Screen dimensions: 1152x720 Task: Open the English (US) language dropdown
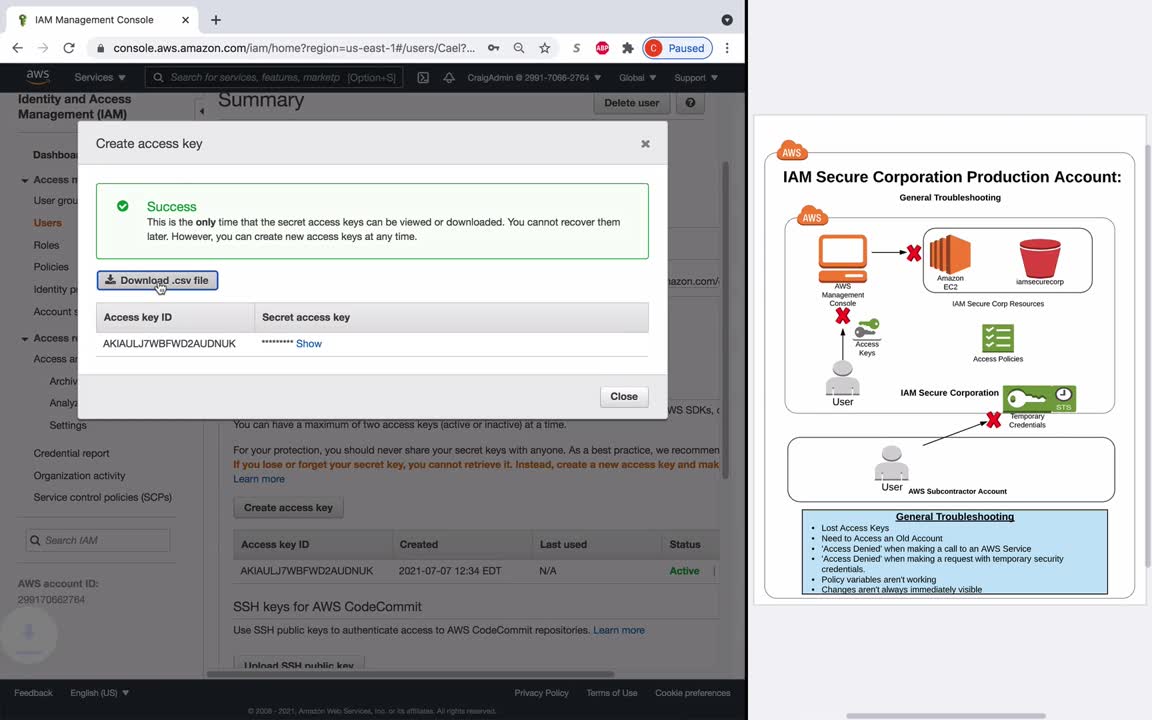[x=99, y=693]
